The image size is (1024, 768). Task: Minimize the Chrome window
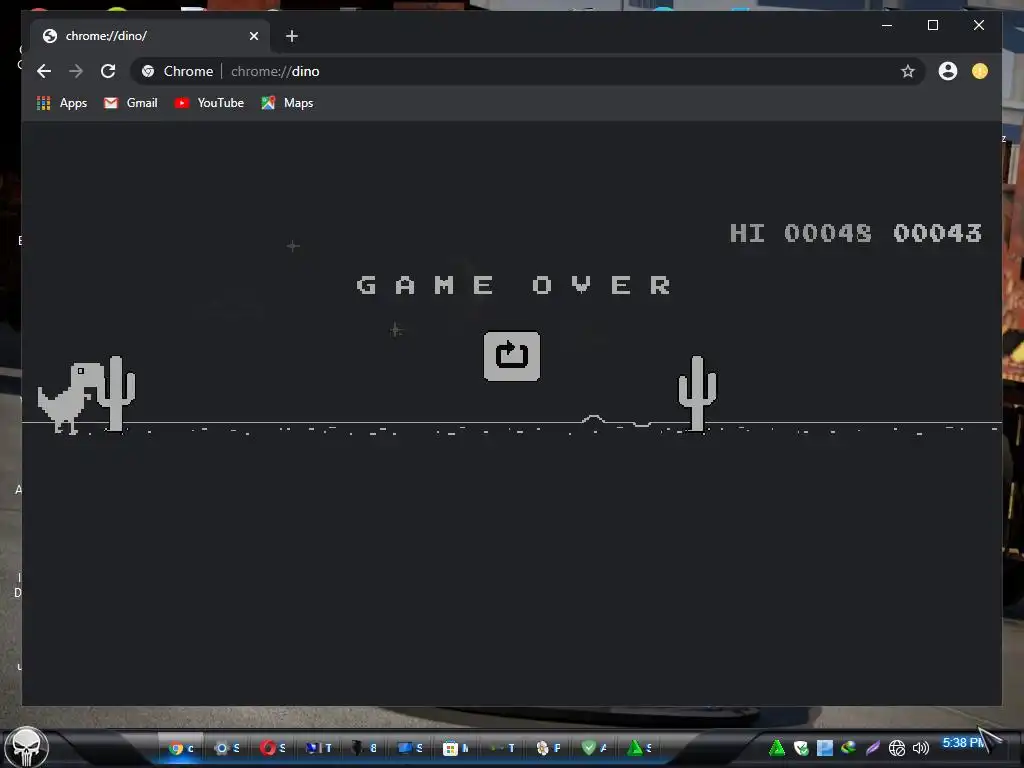[887, 25]
